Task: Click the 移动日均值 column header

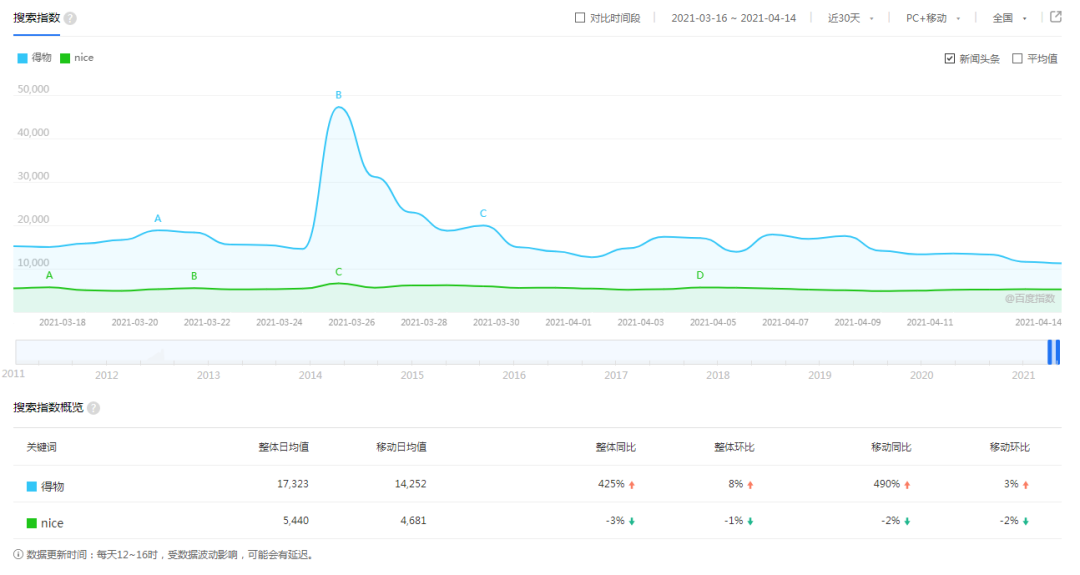Action: tap(402, 448)
